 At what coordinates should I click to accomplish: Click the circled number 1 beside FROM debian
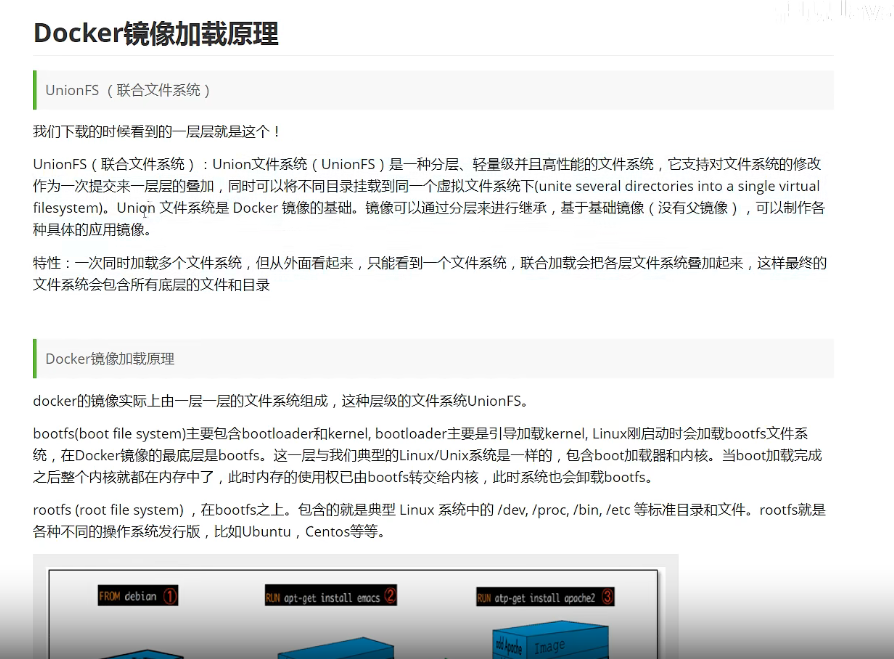click(x=170, y=596)
